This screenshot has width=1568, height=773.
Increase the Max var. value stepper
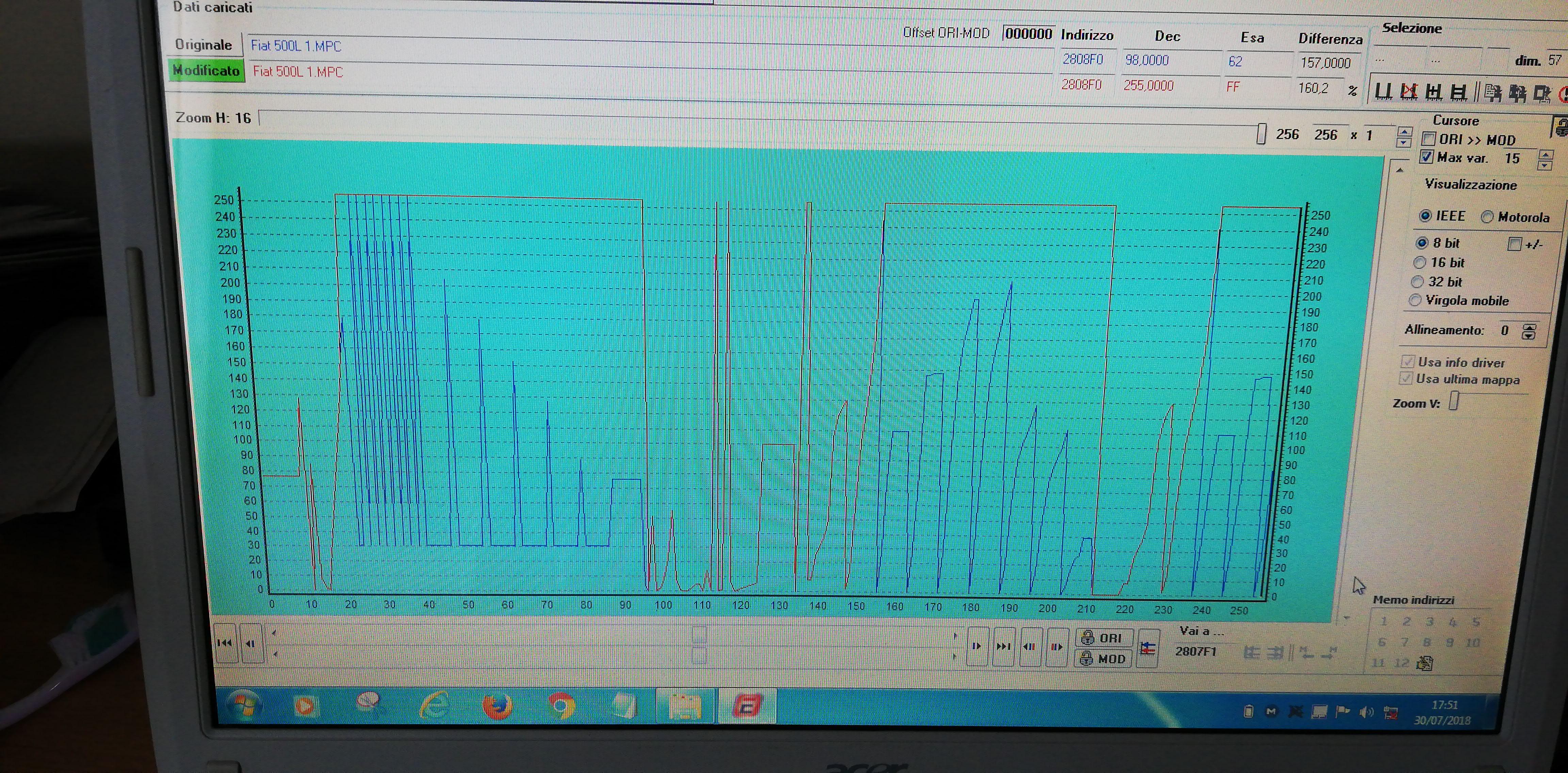point(1545,154)
